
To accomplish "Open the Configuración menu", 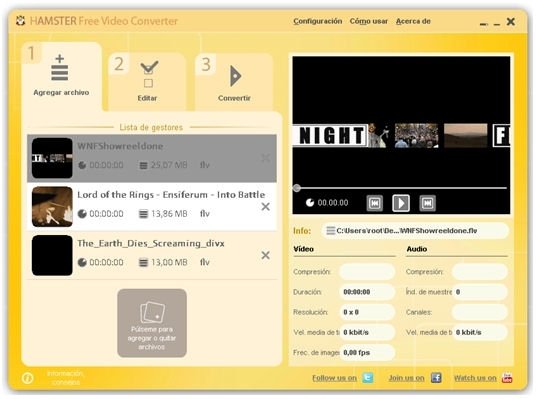I will point(318,21).
